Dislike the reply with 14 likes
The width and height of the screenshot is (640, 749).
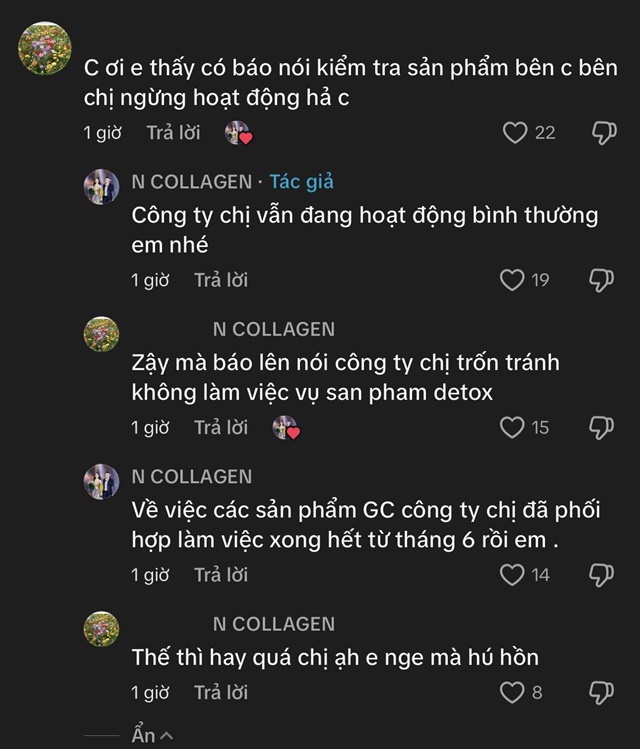click(x=601, y=575)
